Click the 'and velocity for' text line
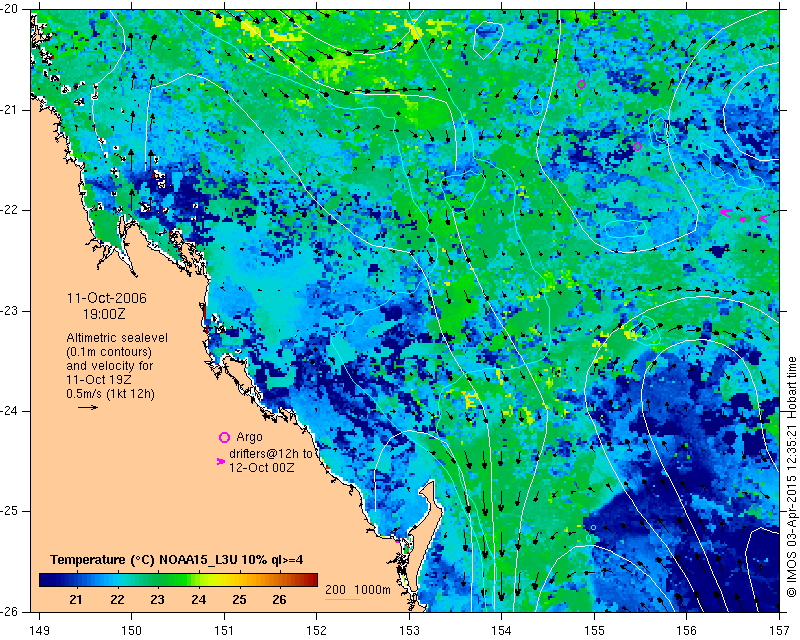Screen dimensions: 800x640 (110, 366)
